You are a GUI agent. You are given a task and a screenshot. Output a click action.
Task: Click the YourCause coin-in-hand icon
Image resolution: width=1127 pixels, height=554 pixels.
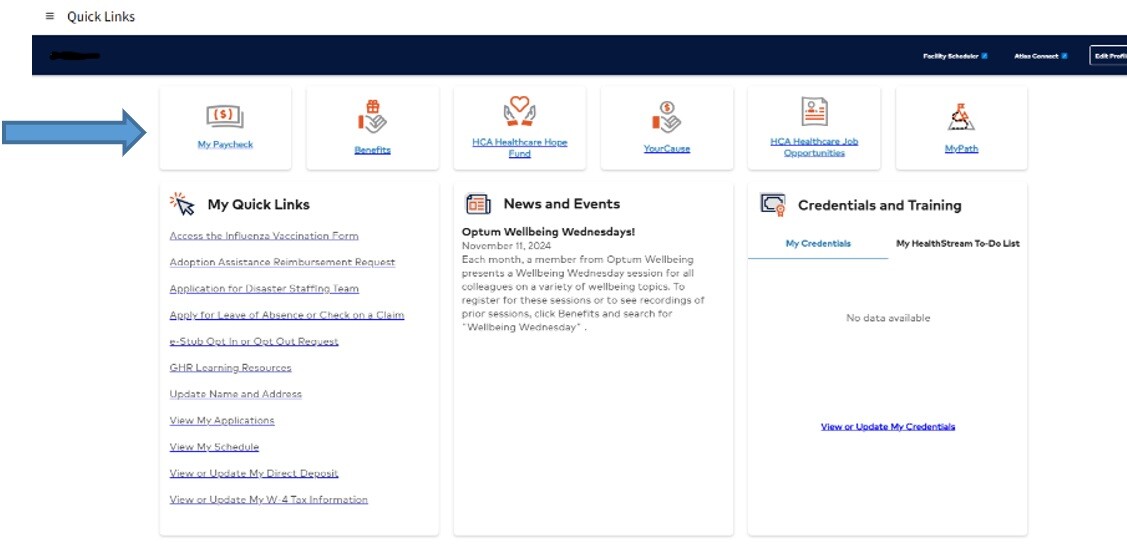pyautogui.click(x=666, y=116)
